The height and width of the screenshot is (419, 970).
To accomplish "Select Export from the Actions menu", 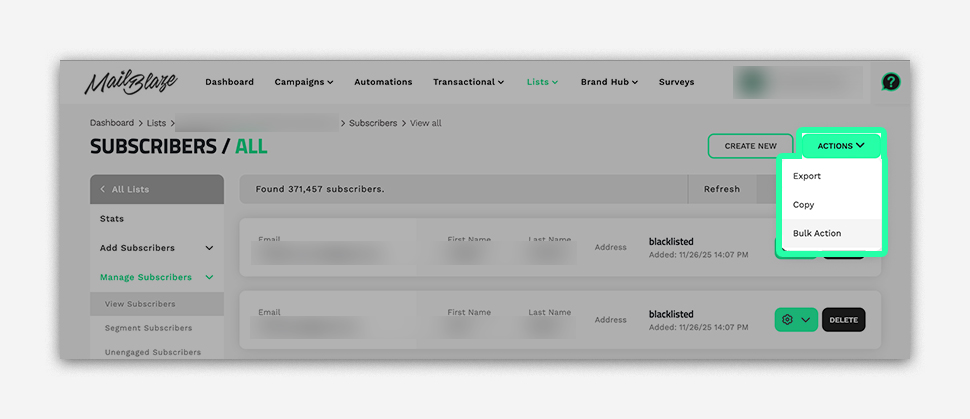I will click(x=807, y=176).
